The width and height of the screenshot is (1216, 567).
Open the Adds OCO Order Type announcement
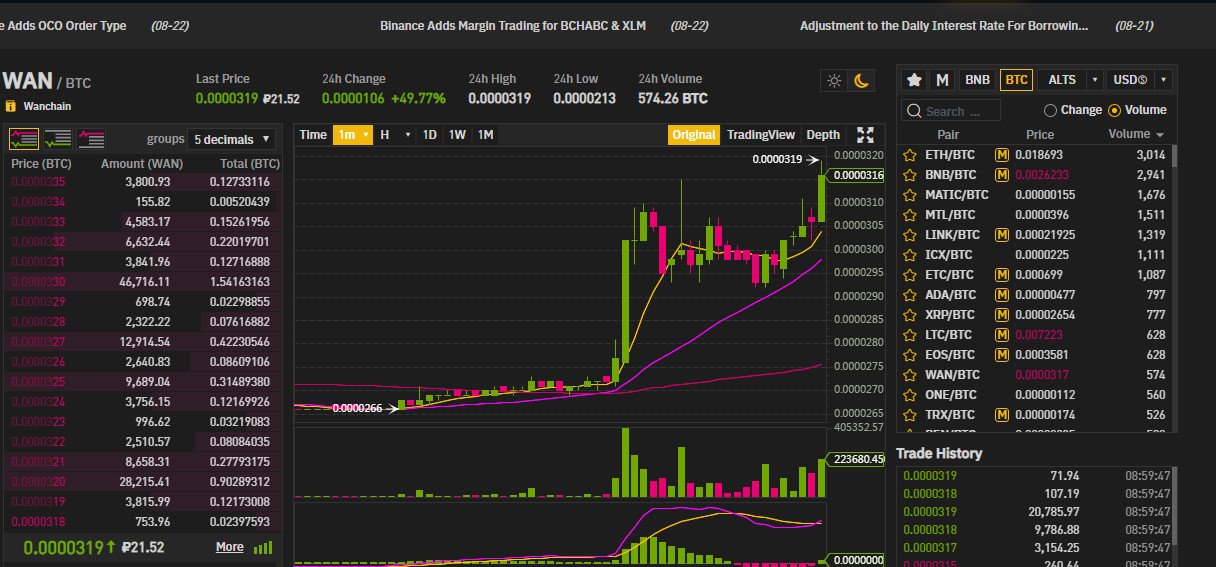tap(63, 25)
